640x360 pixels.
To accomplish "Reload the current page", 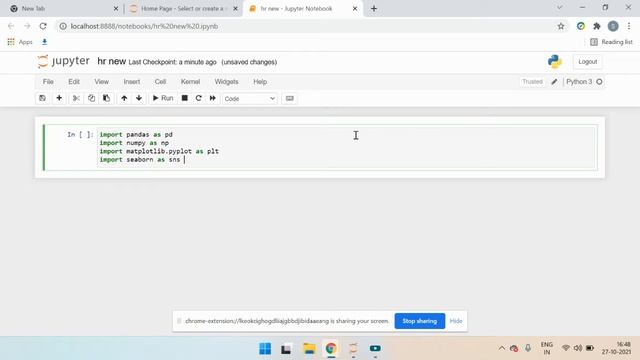I will (x=43, y=26).
